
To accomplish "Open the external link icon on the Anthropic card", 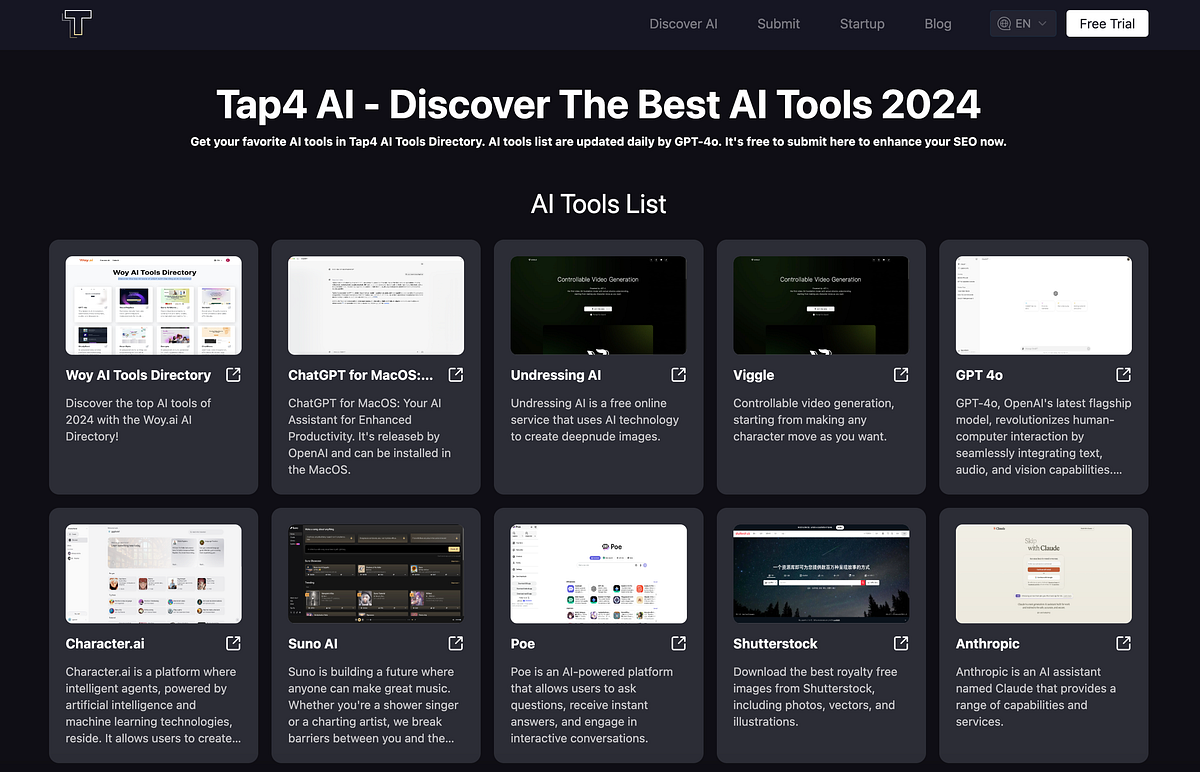I will point(1123,644).
